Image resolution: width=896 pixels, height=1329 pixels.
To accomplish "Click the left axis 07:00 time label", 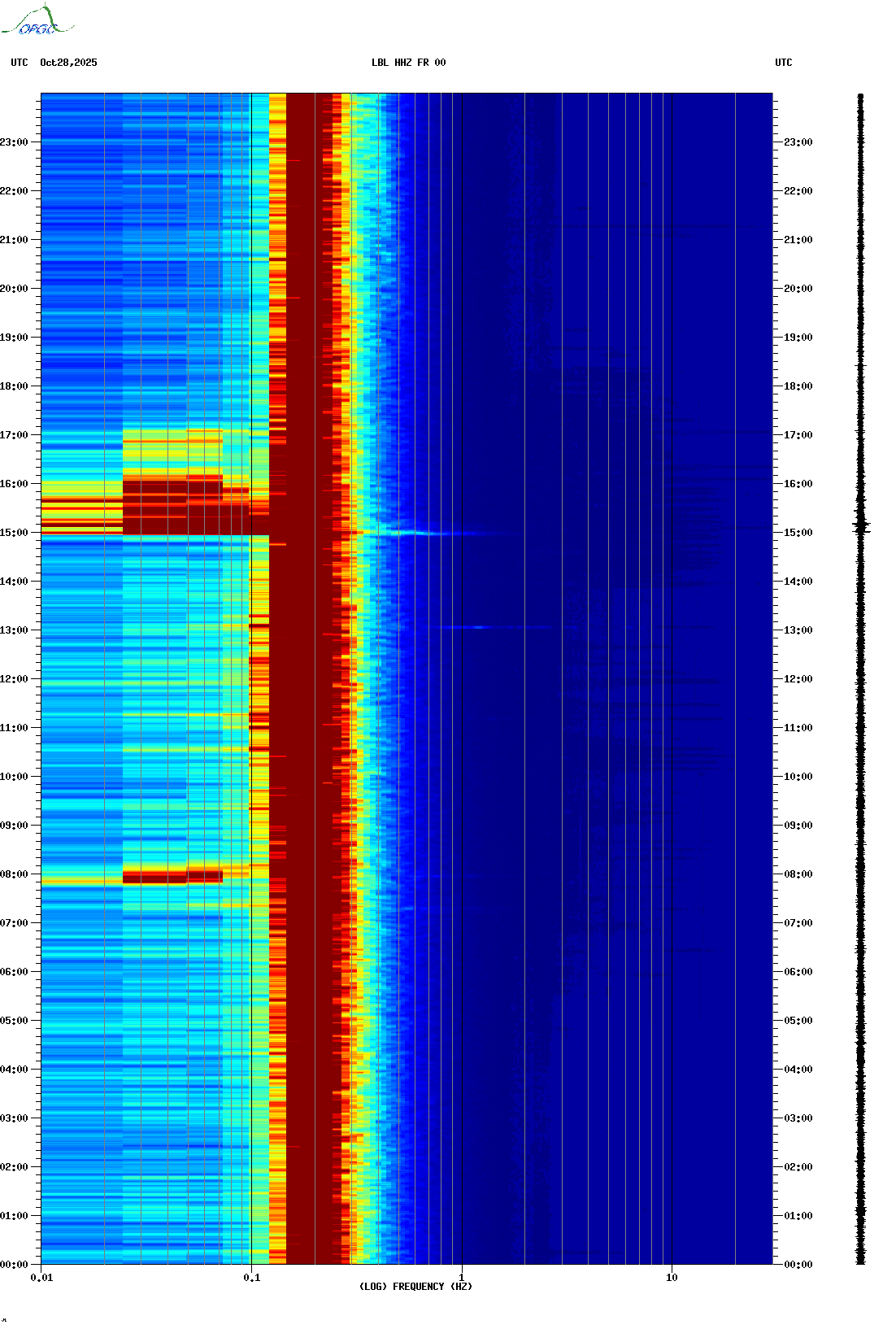I will [x=14, y=923].
